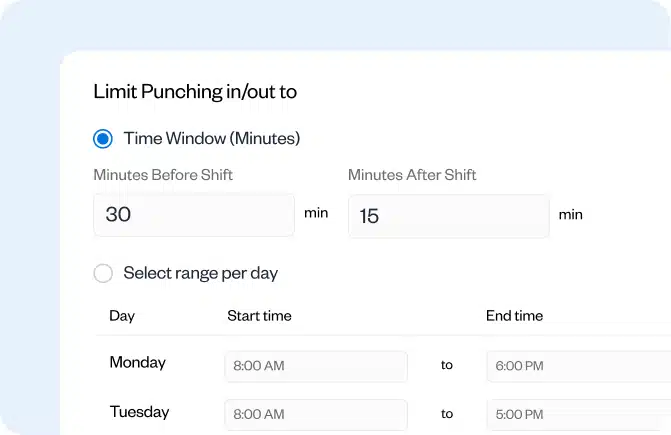Image resolution: width=671 pixels, height=435 pixels.
Task: Click the Time Window (Minutes) label text
Action: tap(212, 139)
